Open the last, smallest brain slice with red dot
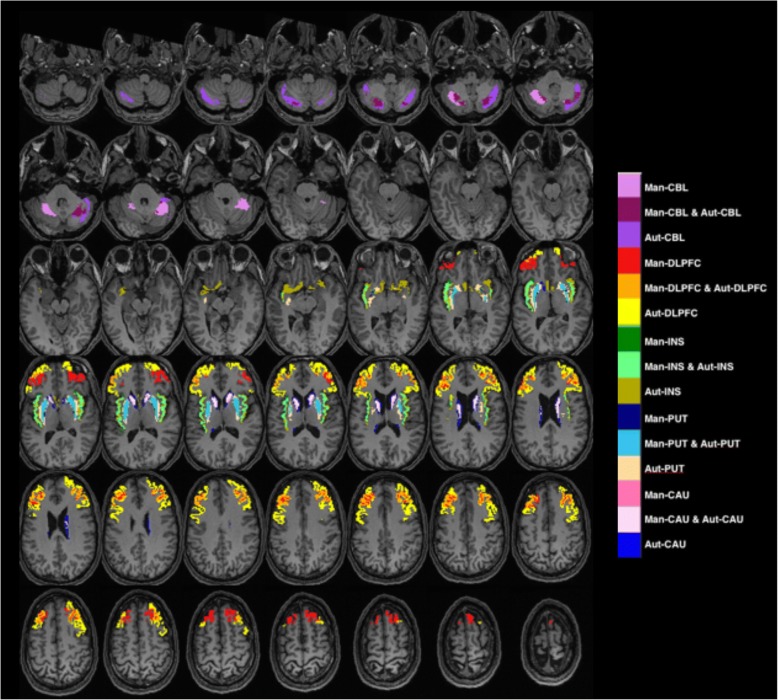Image resolution: width=778 pixels, height=700 pixels. click(551, 641)
